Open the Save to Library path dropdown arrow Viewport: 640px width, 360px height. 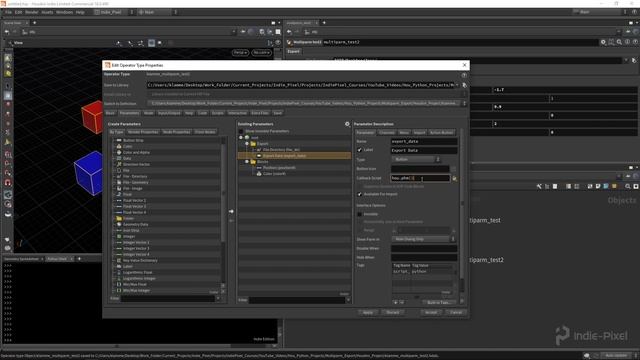point(458,85)
